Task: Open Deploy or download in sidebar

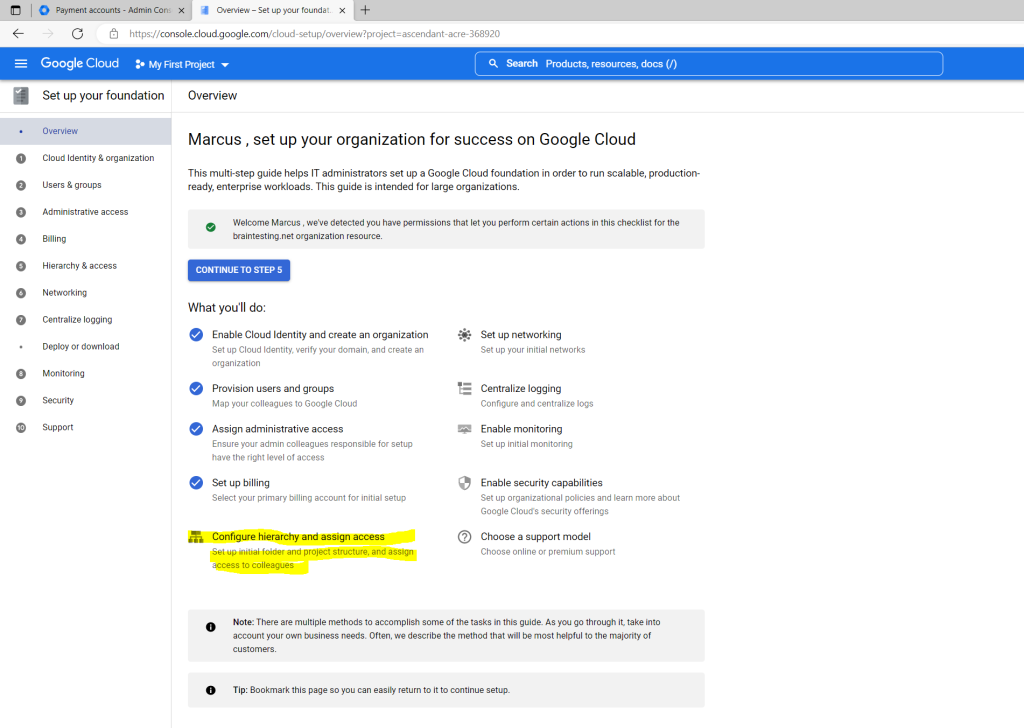Action: pos(86,347)
